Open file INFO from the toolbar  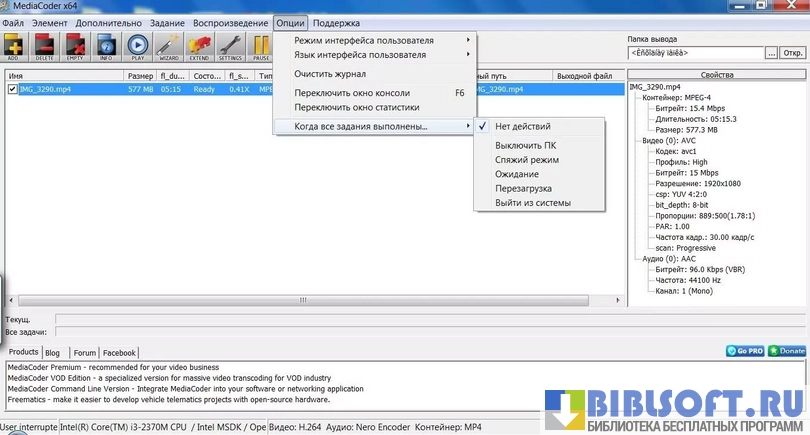[x=106, y=46]
